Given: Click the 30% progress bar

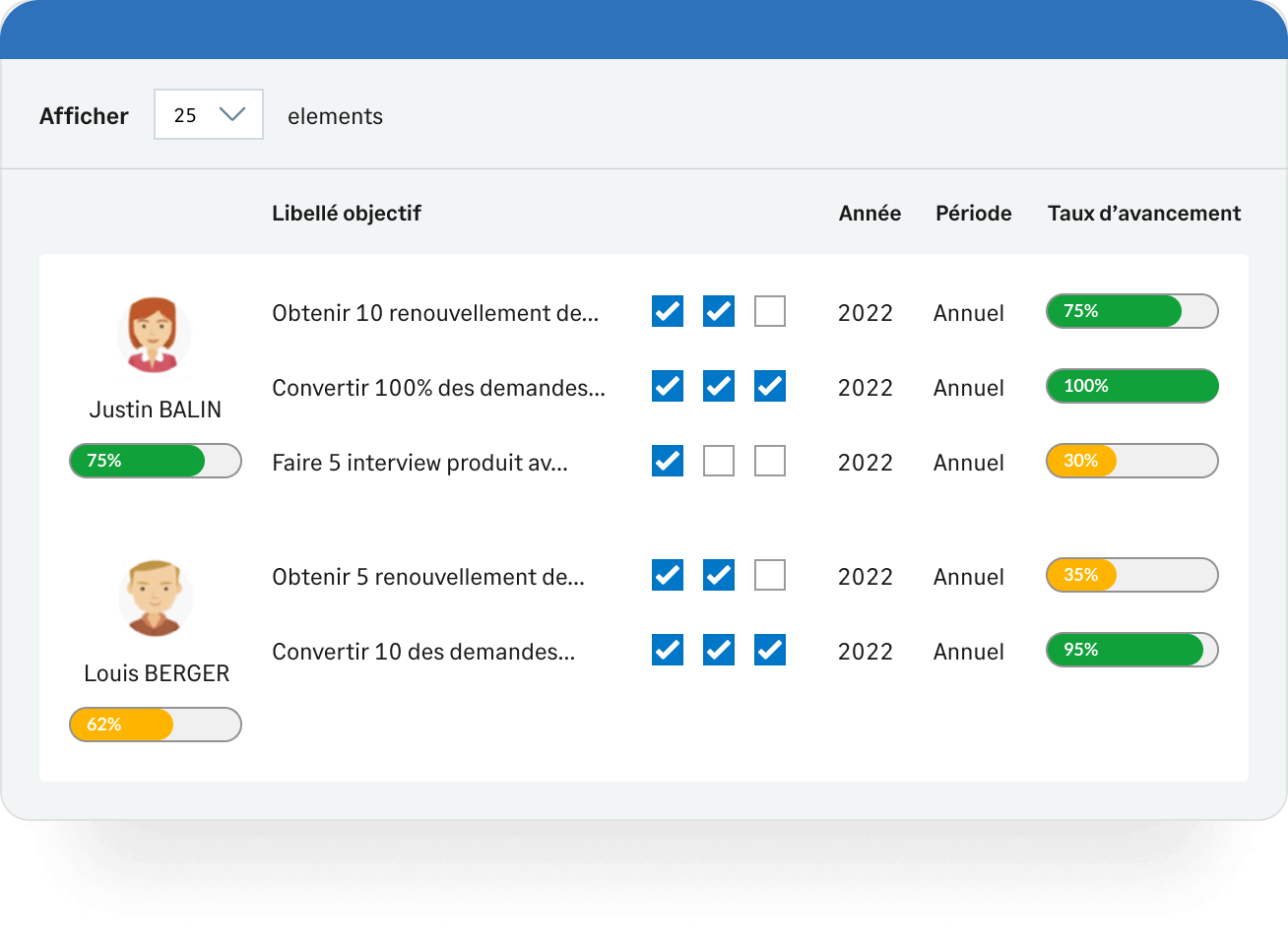Looking at the screenshot, I should click(1132, 461).
